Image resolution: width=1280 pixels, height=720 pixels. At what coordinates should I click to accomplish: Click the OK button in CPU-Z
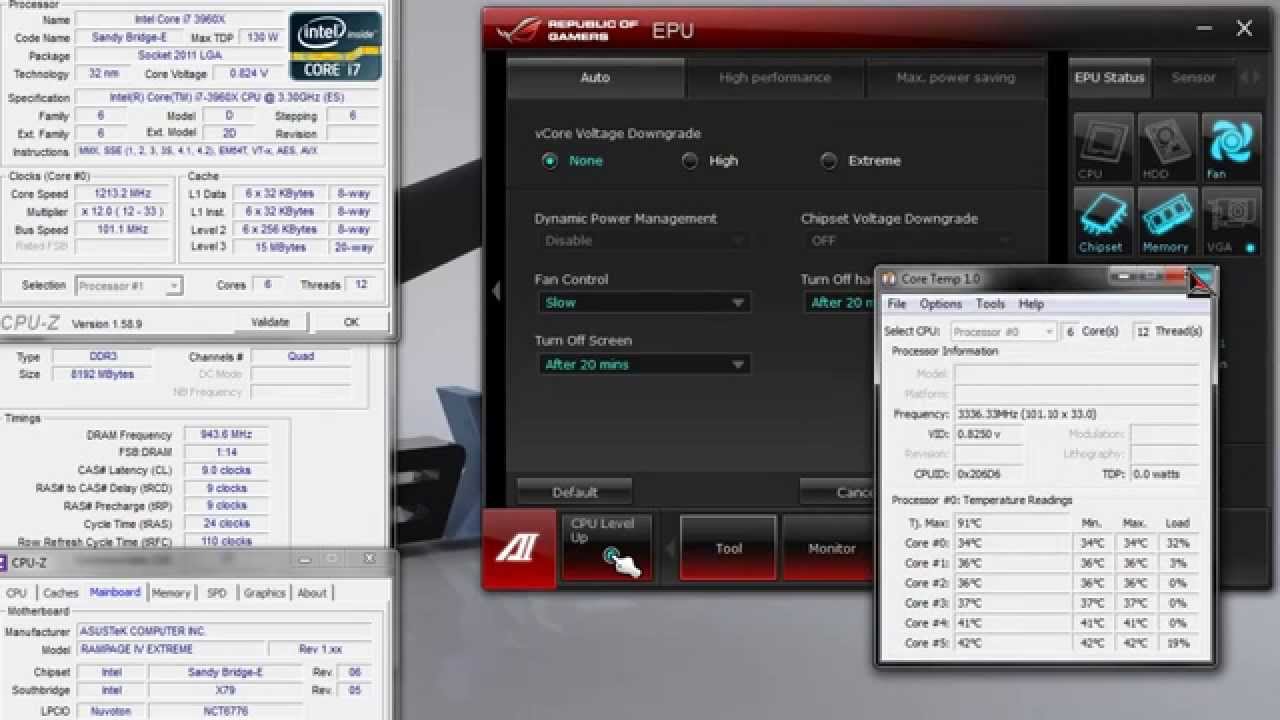[351, 322]
